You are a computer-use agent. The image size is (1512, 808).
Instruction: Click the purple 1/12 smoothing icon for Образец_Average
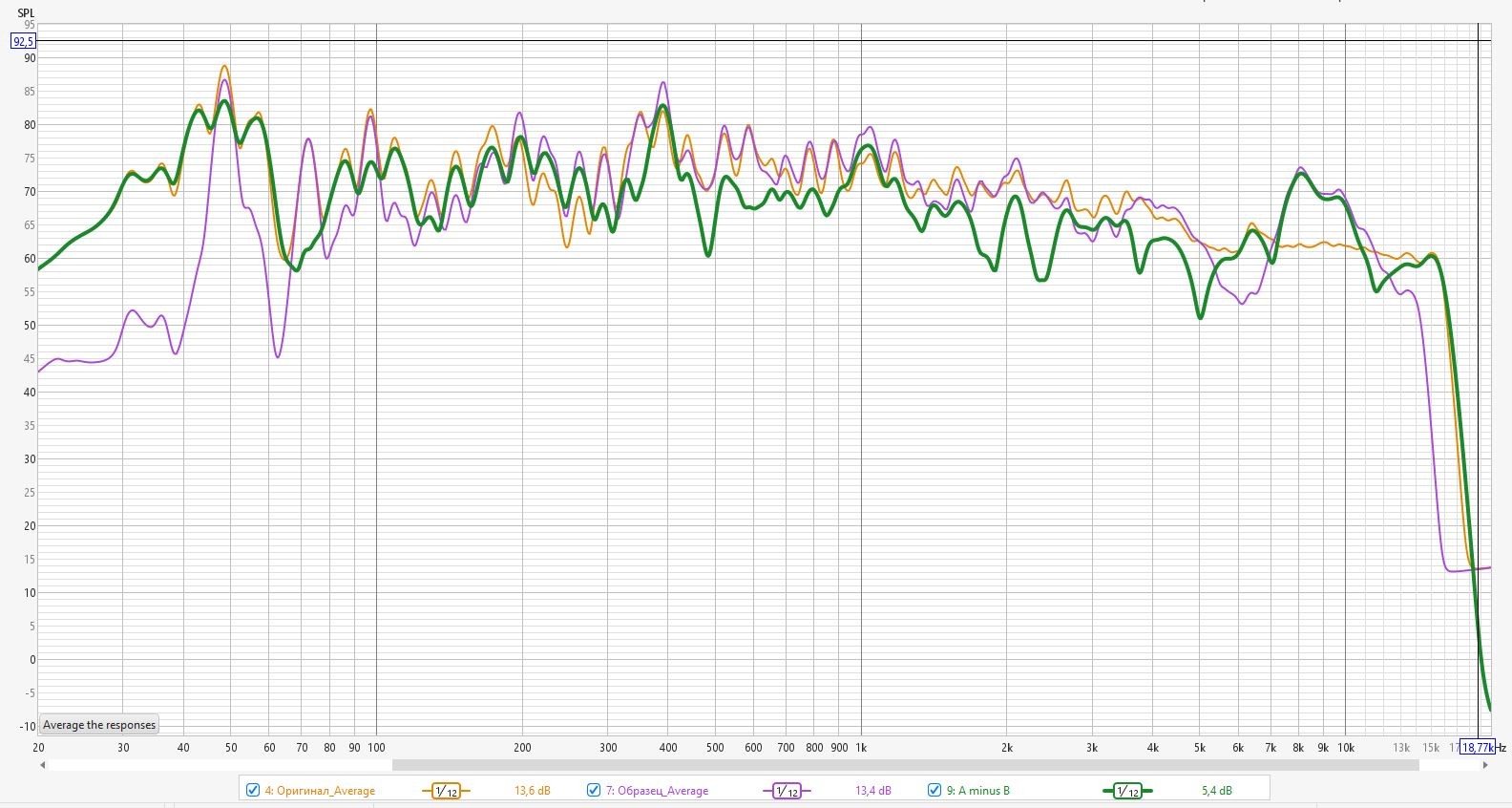click(x=786, y=791)
